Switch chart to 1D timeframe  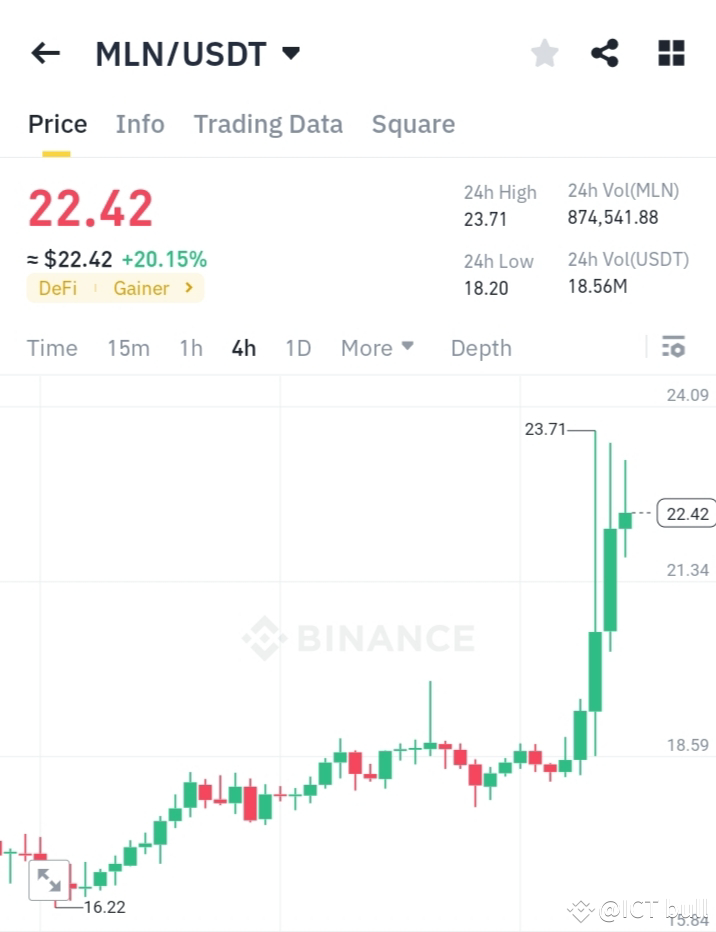coord(297,348)
